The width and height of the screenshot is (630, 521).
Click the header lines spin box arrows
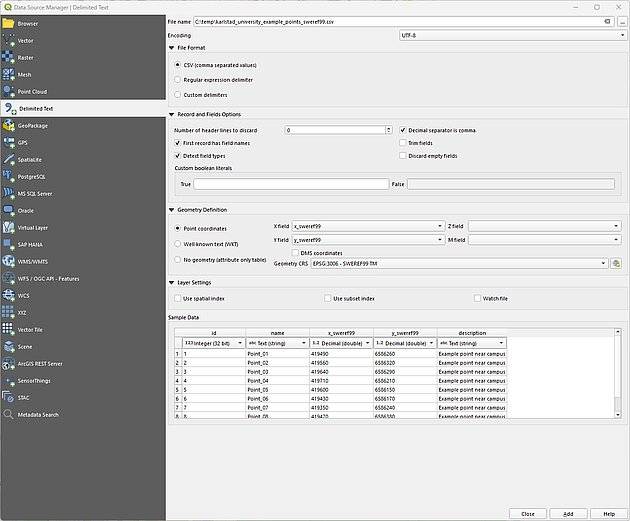389,130
